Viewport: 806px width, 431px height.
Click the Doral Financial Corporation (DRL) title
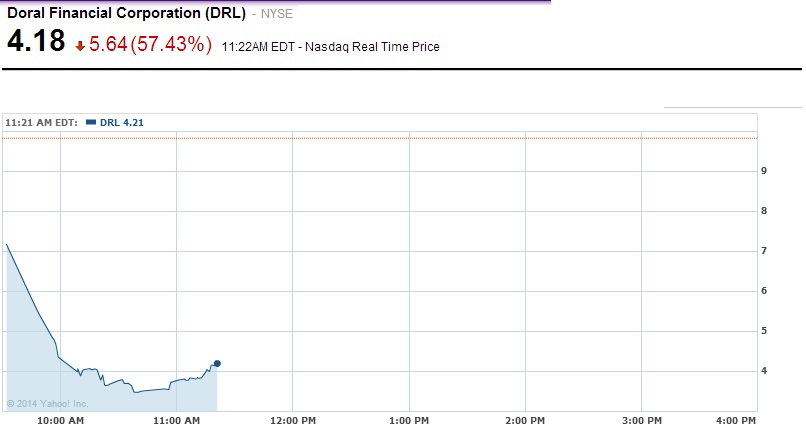(127, 15)
